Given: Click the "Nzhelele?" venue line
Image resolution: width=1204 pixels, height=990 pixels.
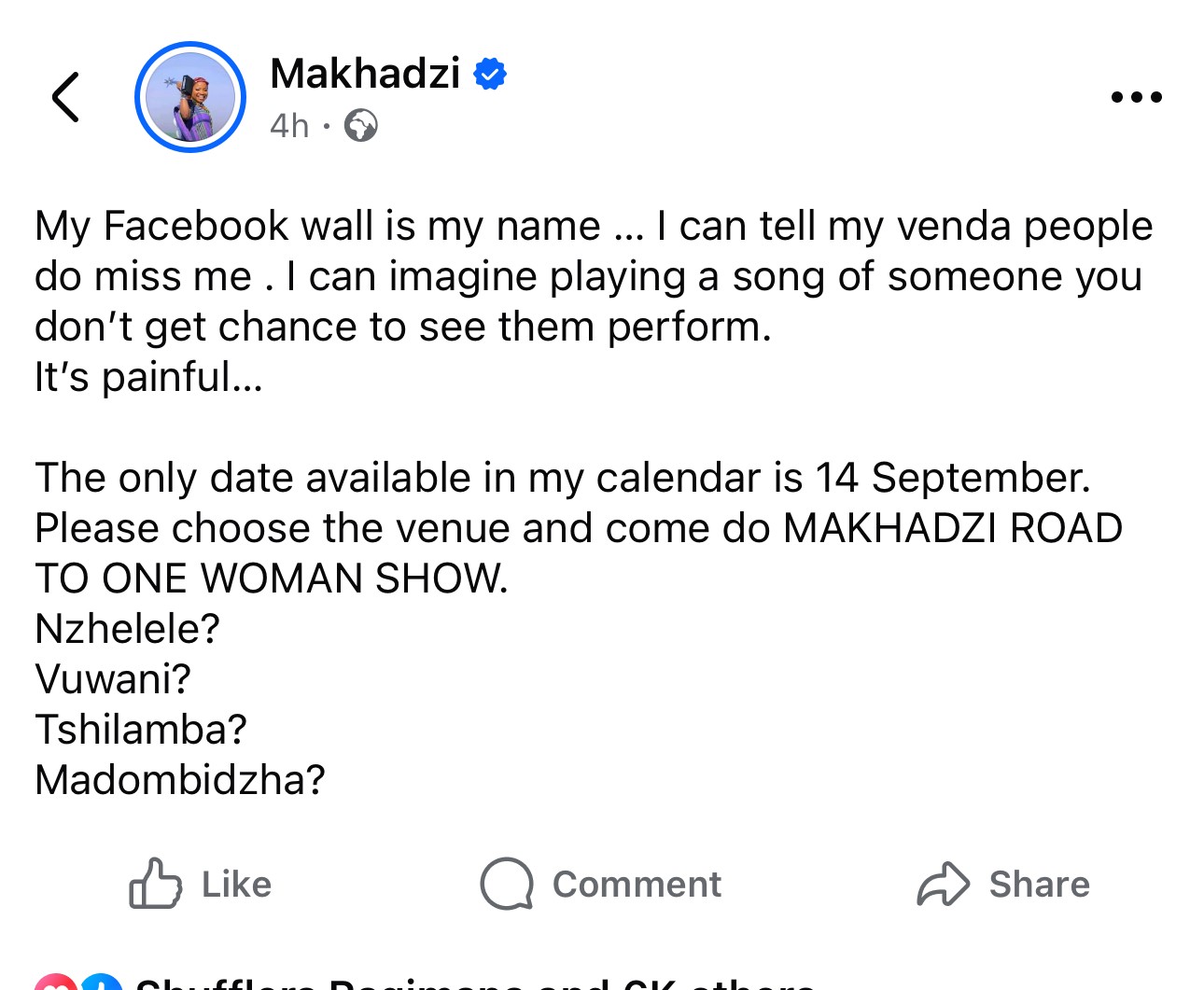Looking at the screenshot, I should point(127,629).
